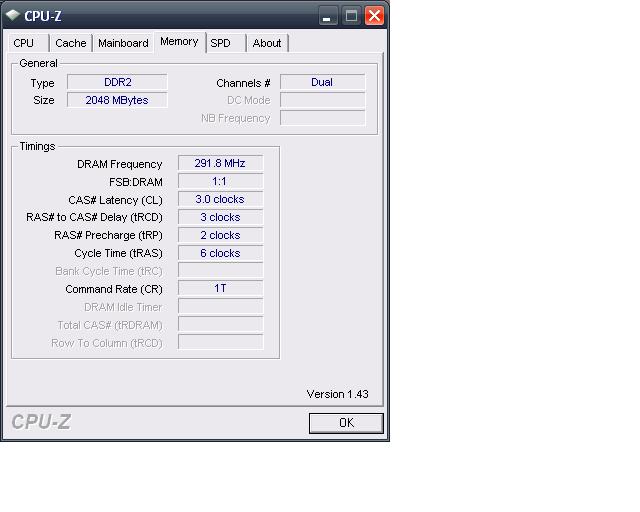Viewport: 640px width, 512px height.
Task: Click the DRAM Frequency value 291.8 MHz
Action: [x=220, y=163]
